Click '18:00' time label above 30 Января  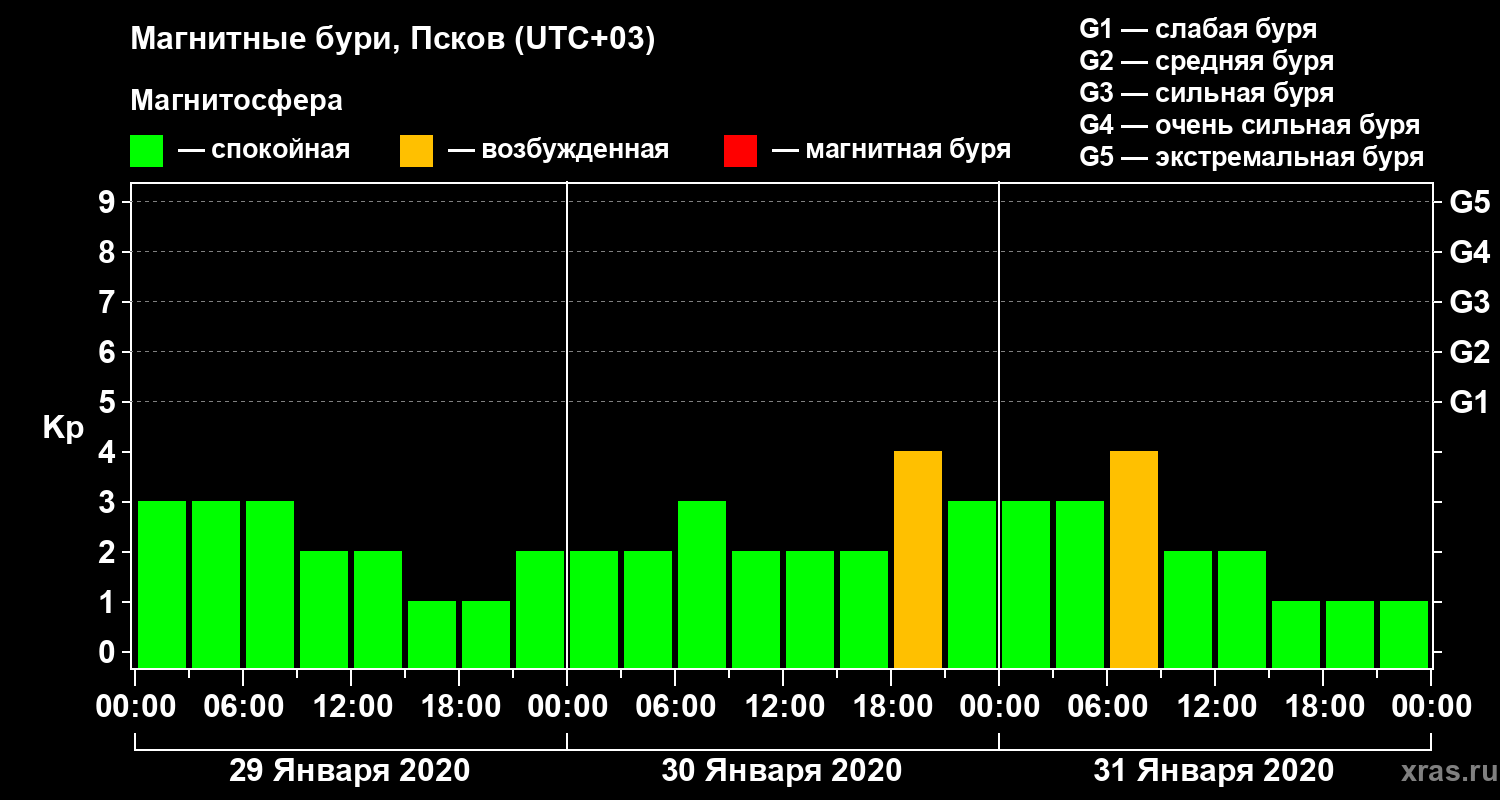pos(891,707)
